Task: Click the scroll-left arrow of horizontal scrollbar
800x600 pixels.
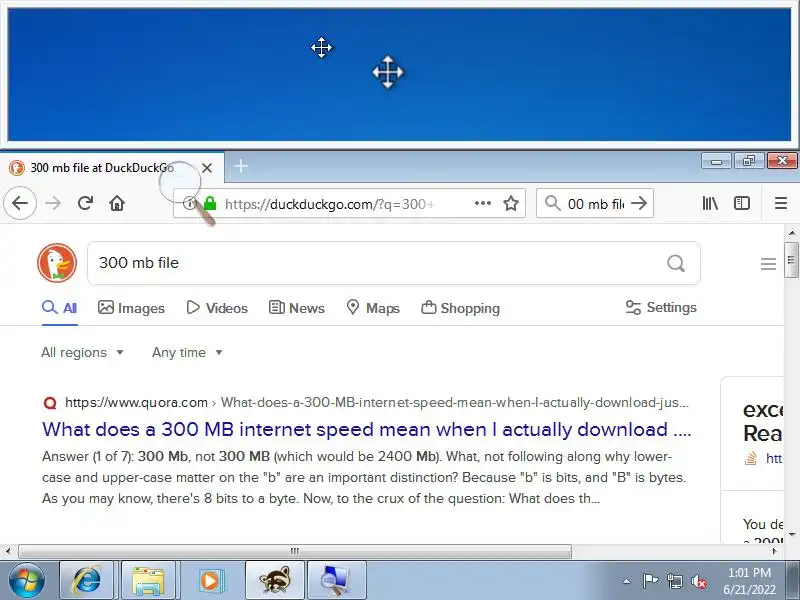Action: 8,551
